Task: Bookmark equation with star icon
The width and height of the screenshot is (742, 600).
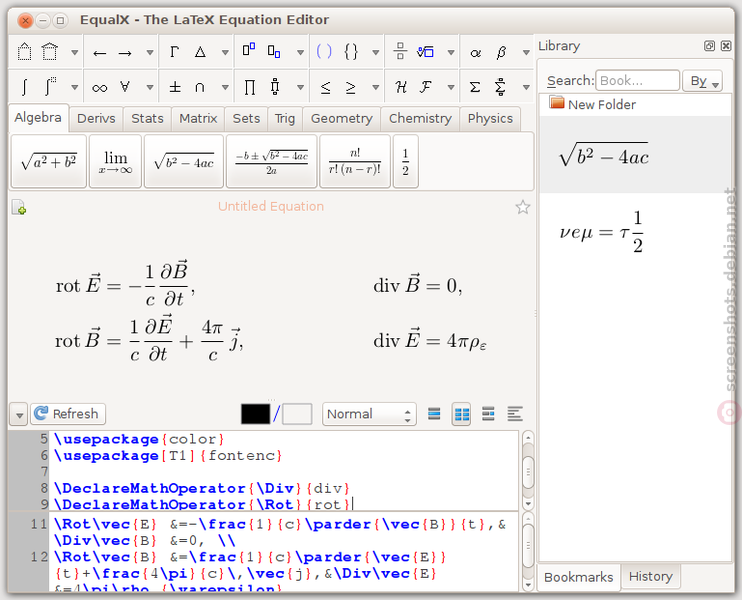Action: pos(522,207)
